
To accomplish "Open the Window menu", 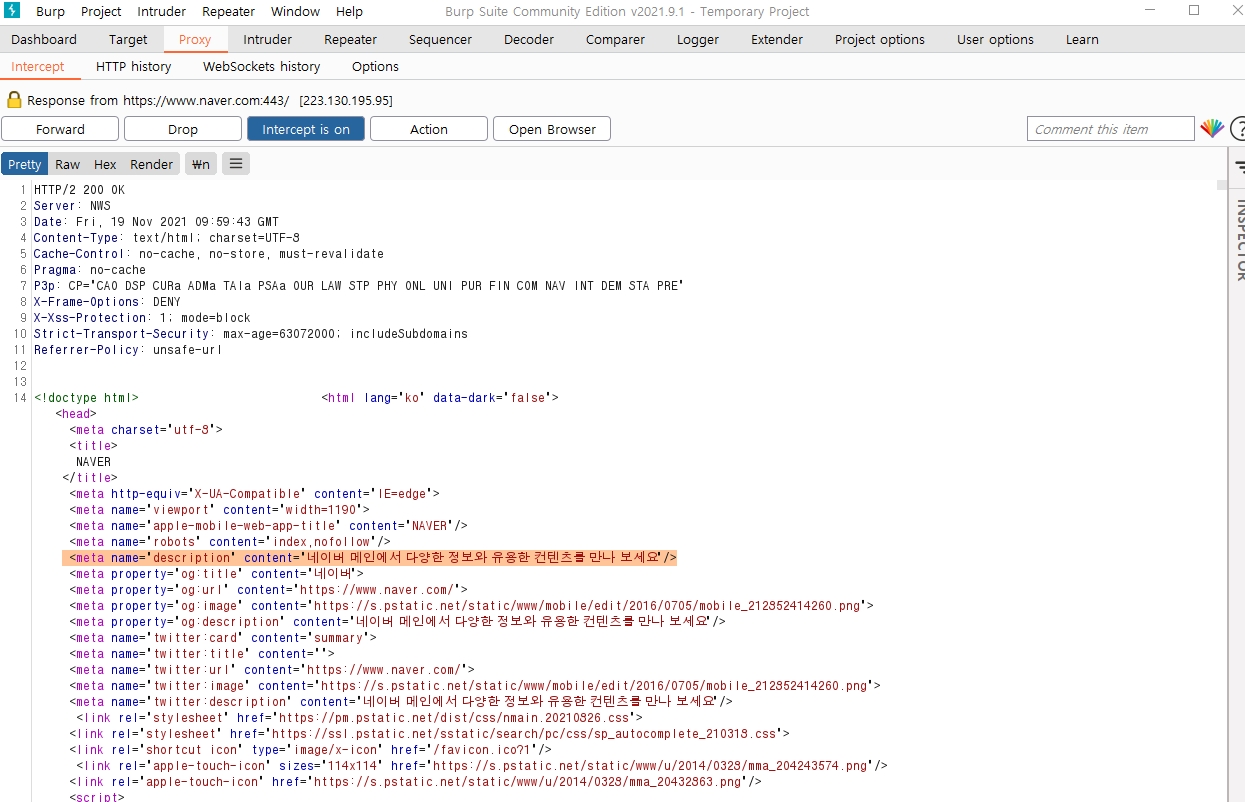I will coord(295,11).
